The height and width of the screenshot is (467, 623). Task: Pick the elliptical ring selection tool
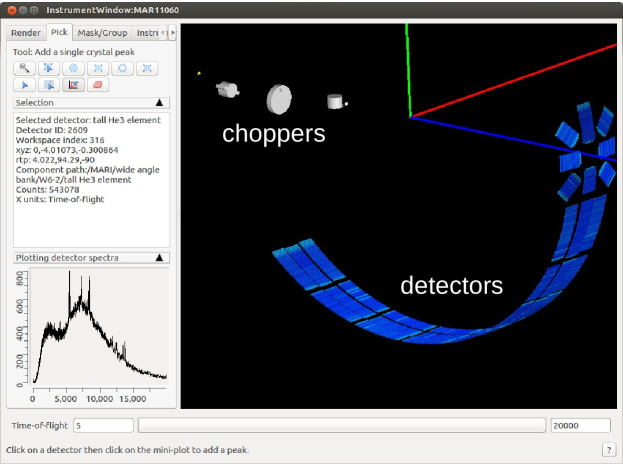pyautogui.click(x=122, y=68)
